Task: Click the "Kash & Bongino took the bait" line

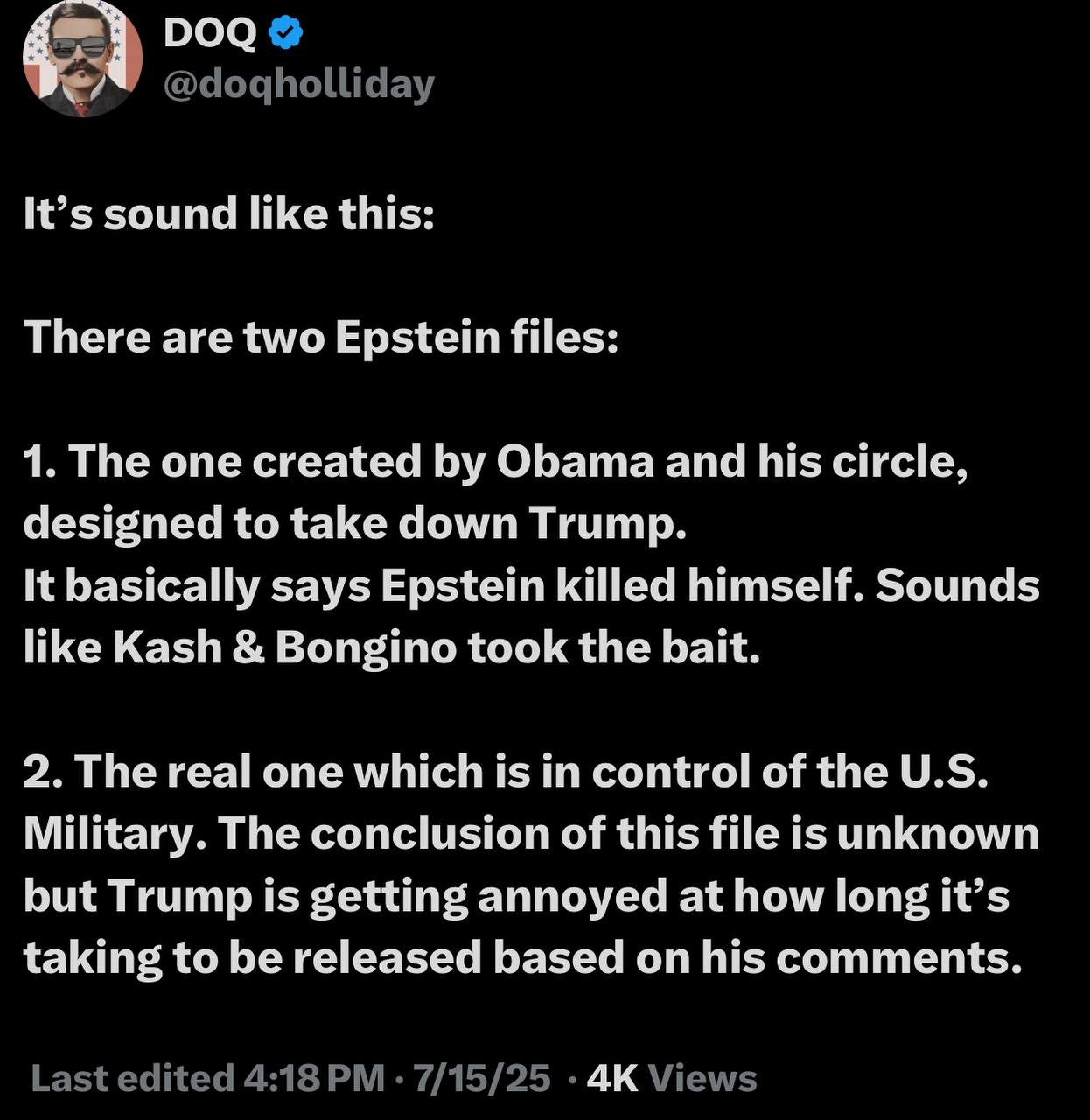Action: 393,648
